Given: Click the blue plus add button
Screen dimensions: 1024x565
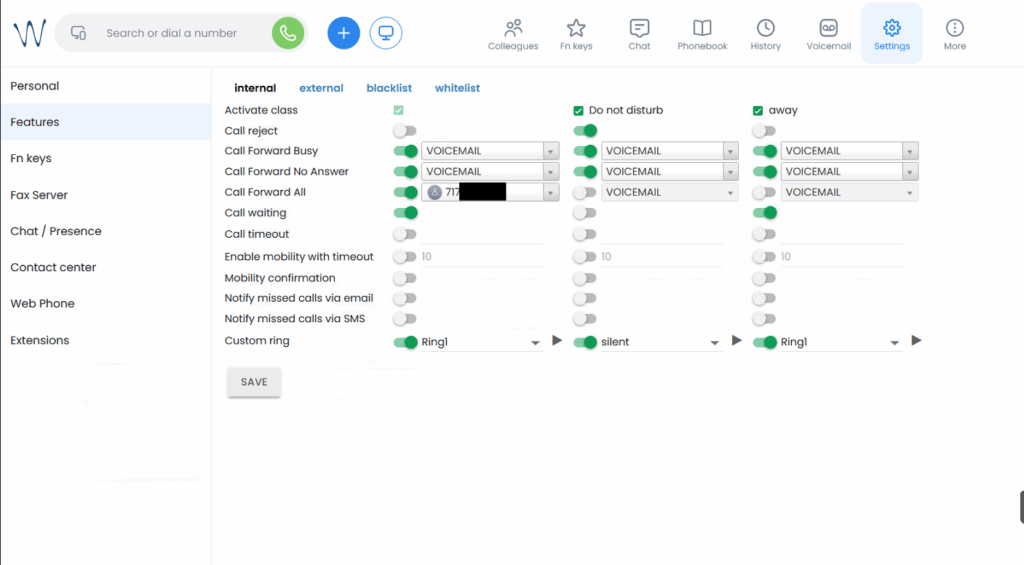Looking at the screenshot, I should [343, 33].
